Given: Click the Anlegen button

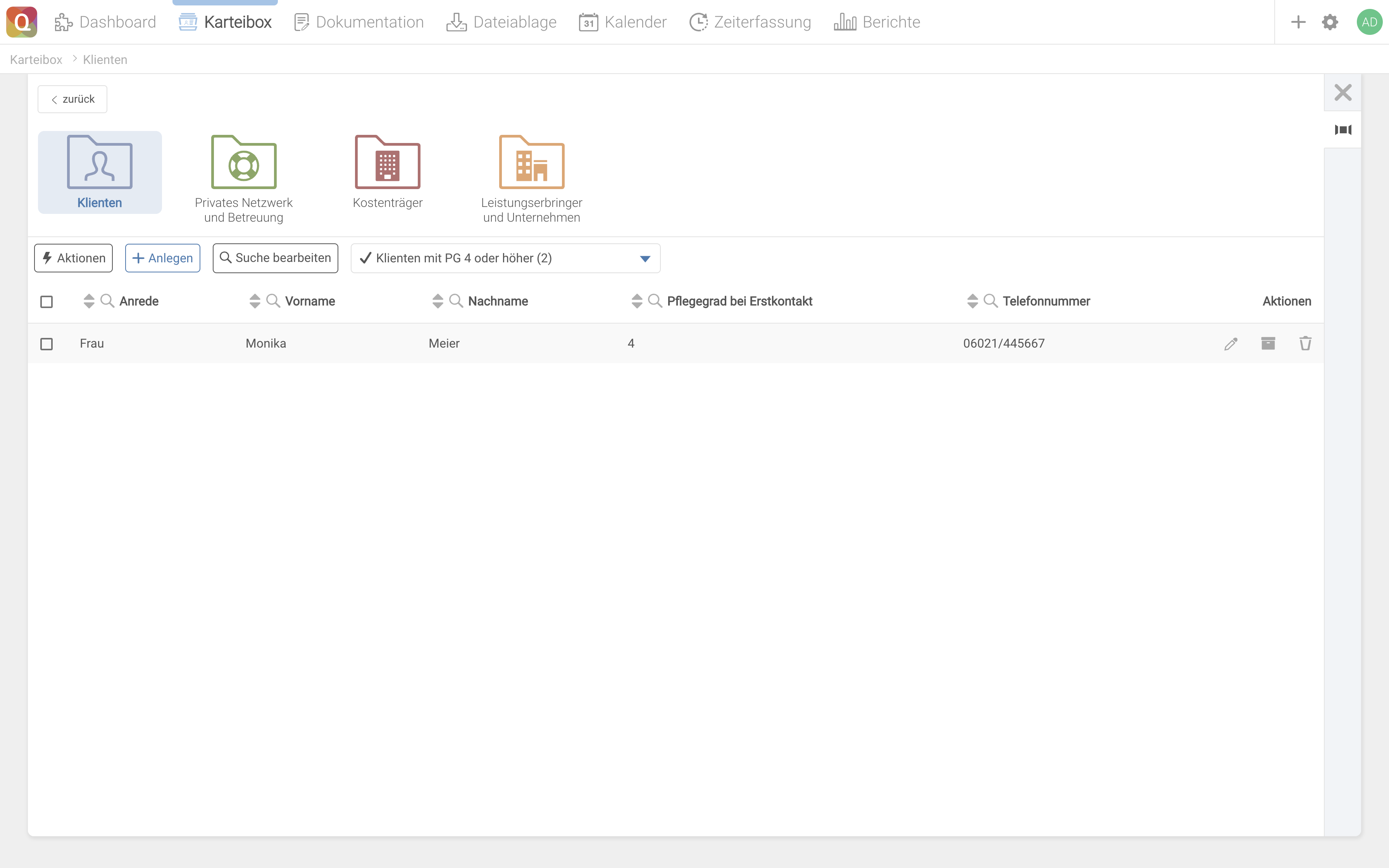Looking at the screenshot, I should coord(162,258).
